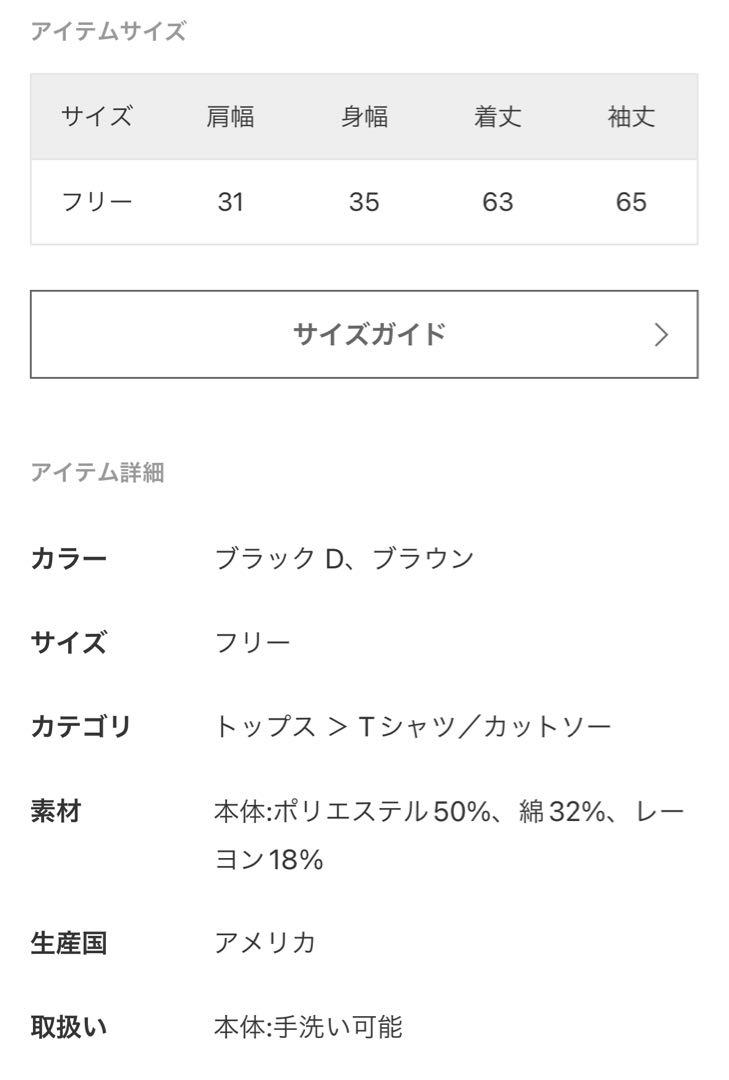Open the トップス category link
The image size is (729, 1080).
[x=265, y=727]
